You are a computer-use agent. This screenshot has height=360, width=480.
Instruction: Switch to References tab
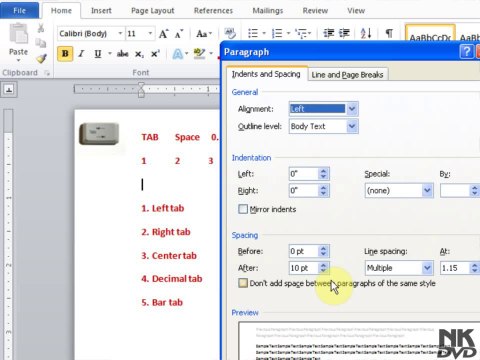[x=213, y=11]
